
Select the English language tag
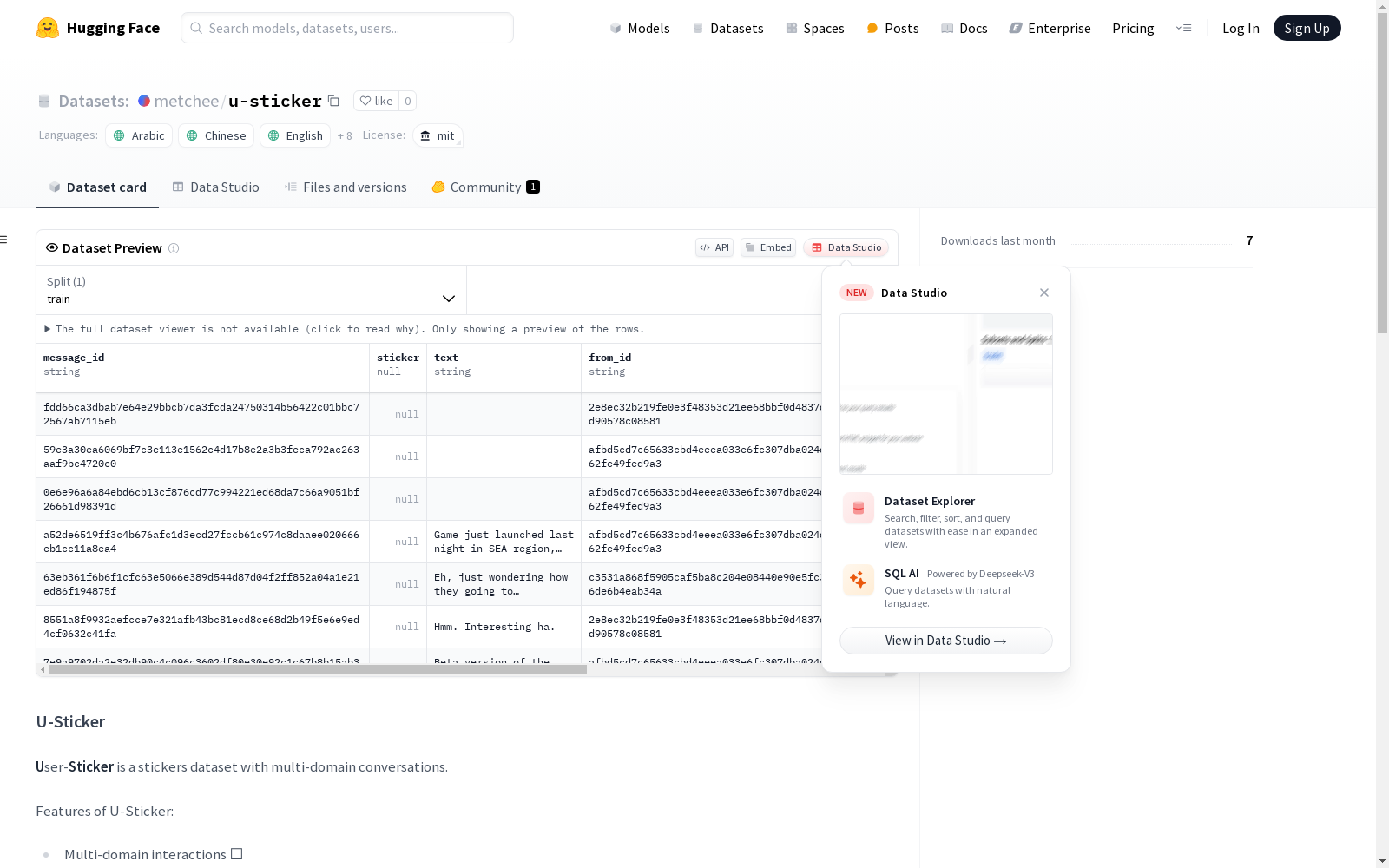295,135
